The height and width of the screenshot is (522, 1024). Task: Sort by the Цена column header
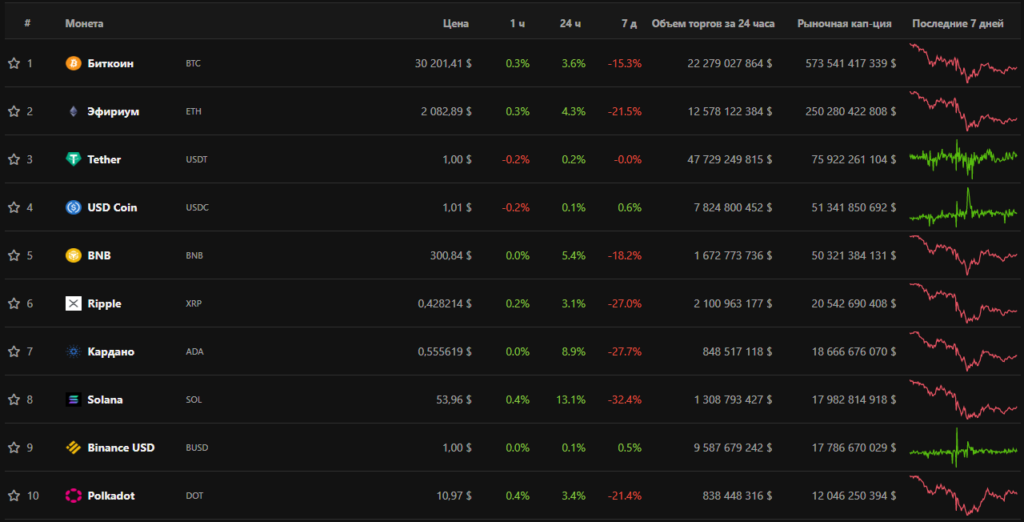(x=456, y=24)
